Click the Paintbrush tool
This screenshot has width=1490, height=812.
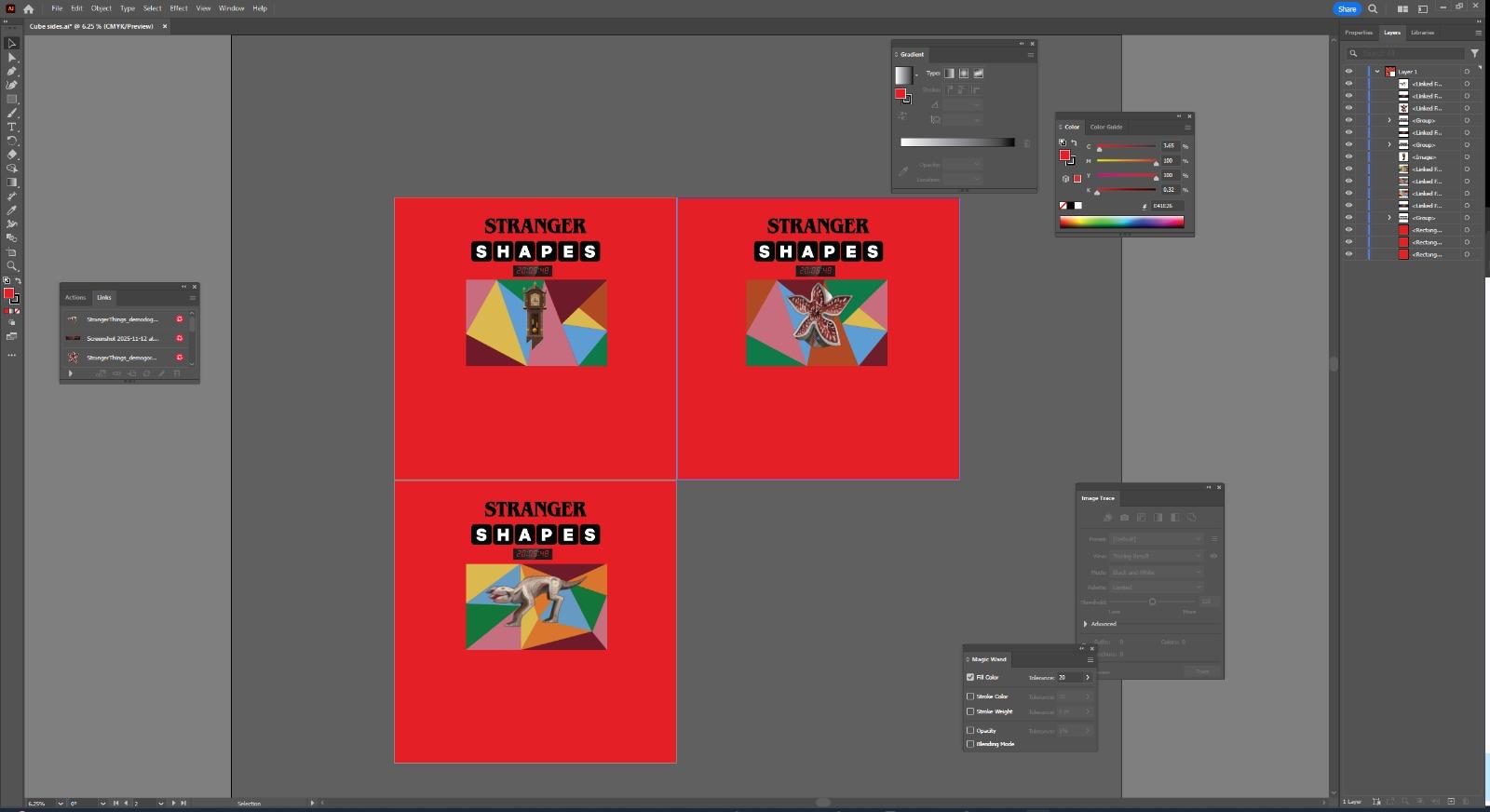[x=12, y=113]
